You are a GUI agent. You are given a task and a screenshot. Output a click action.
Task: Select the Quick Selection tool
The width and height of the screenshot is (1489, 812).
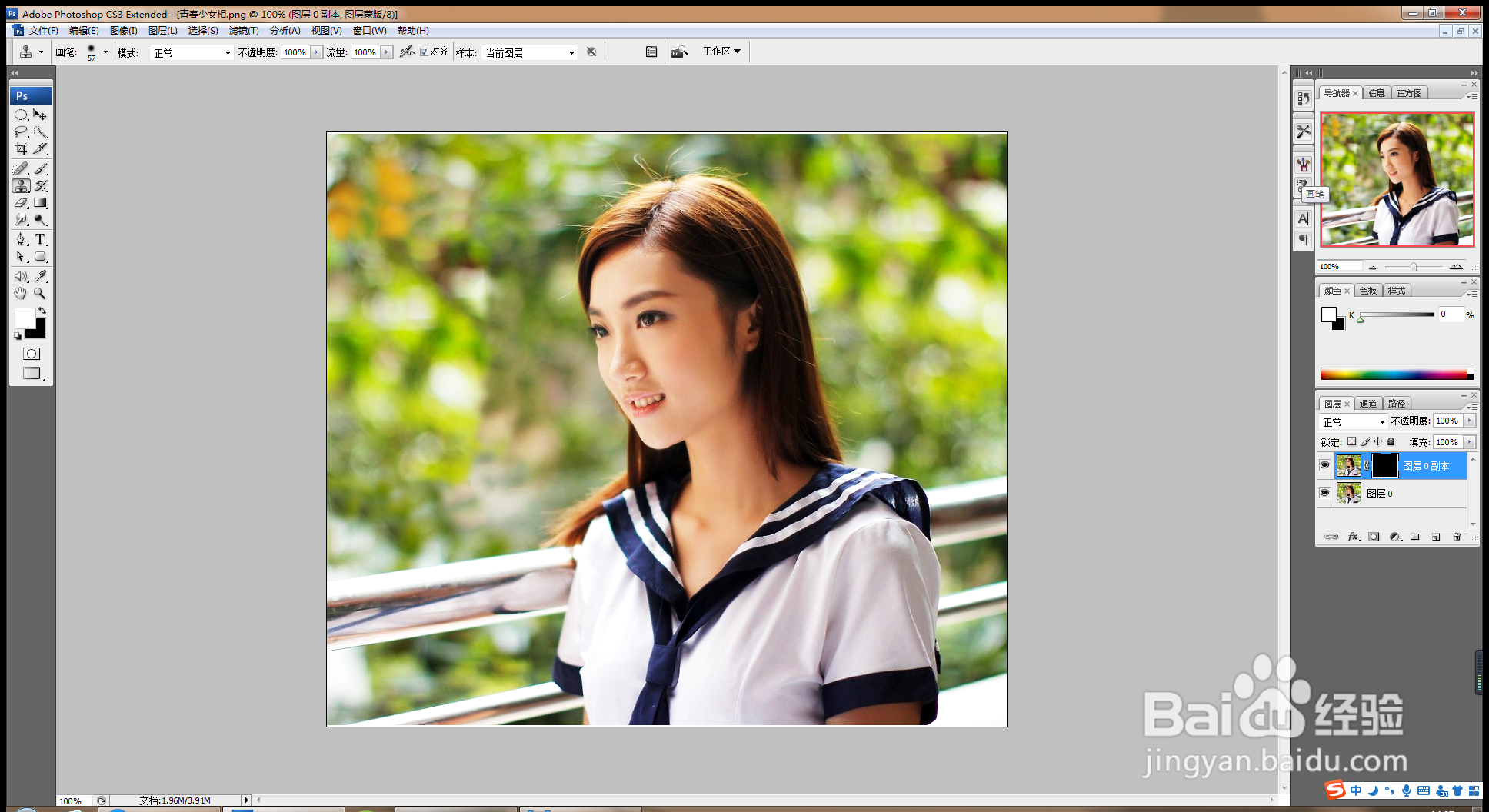[x=41, y=131]
